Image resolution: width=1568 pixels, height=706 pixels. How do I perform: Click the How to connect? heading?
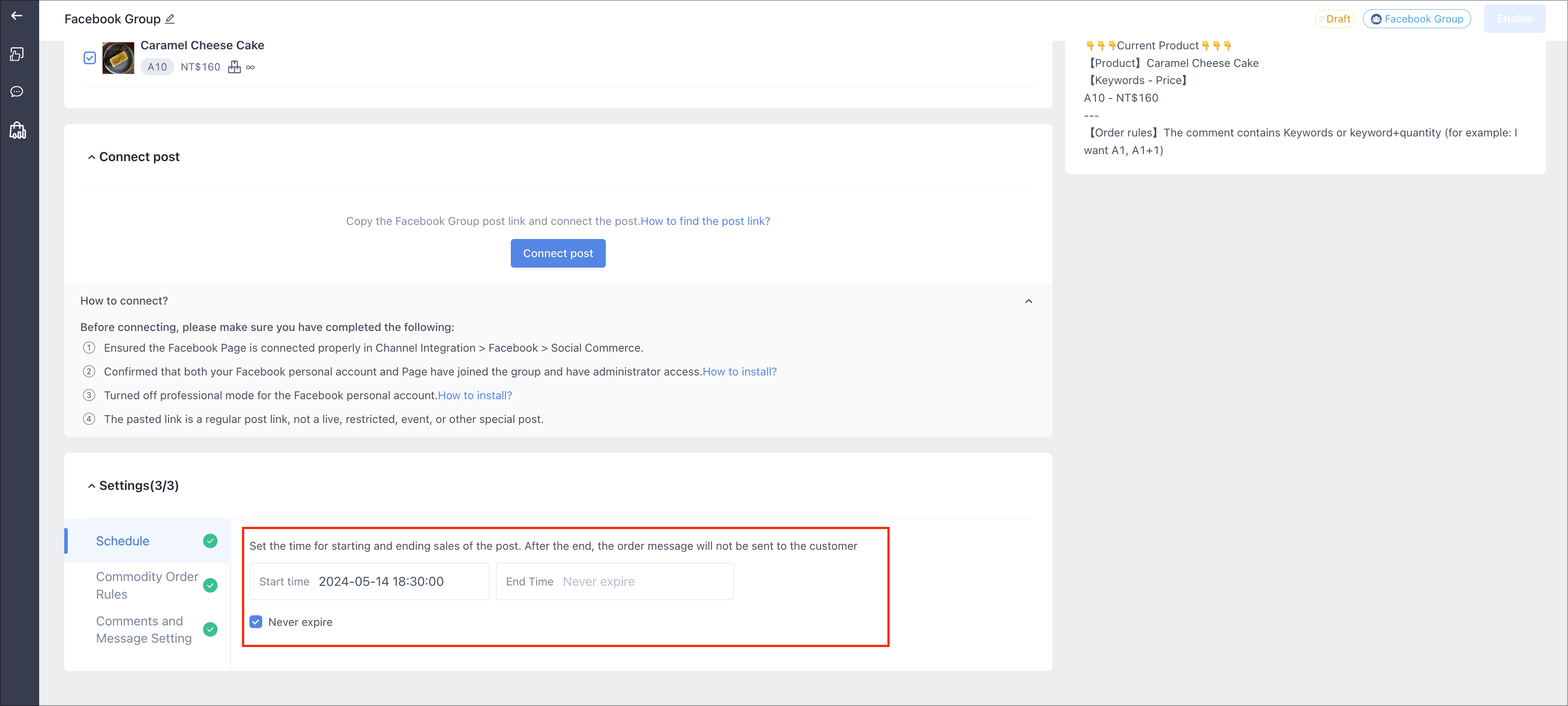pyautogui.click(x=124, y=301)
